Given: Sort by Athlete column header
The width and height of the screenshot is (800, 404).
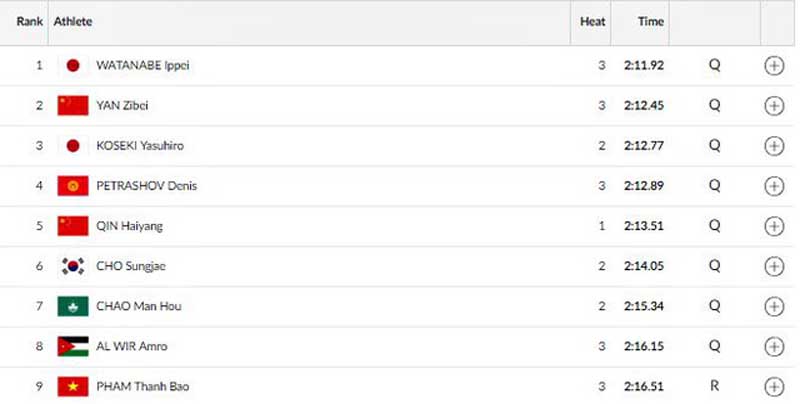Looking at the screenshot, I should click(x=73, y=21).
